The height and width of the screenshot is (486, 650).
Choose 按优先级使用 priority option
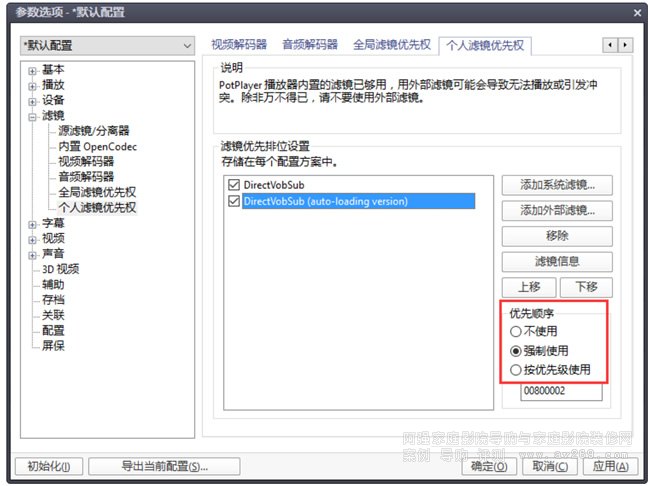pos(516,370)
